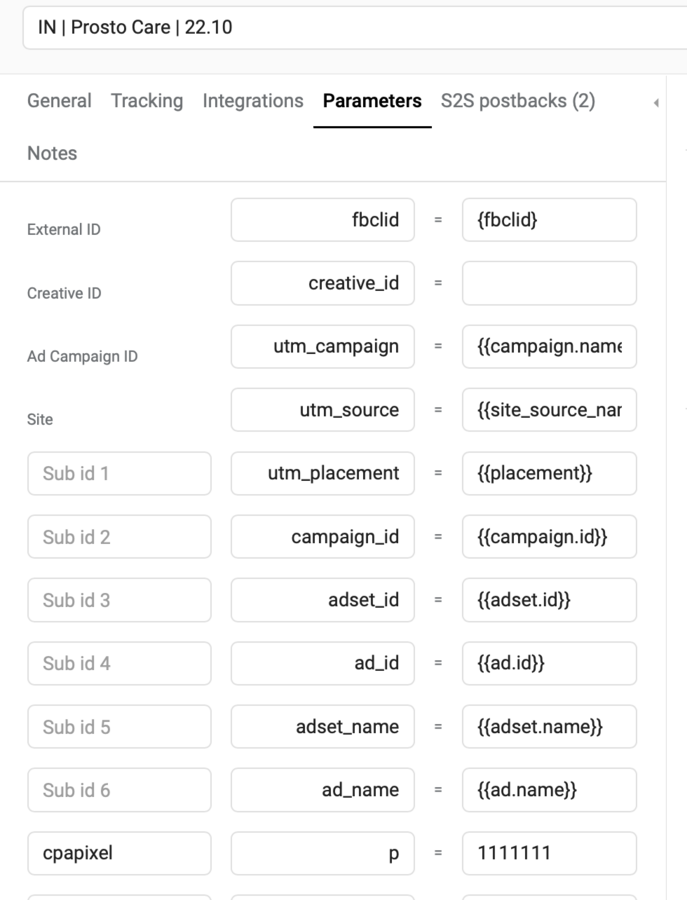Select the {{campaign.id}} value field
687x900 pixels.
pos(549,537)
